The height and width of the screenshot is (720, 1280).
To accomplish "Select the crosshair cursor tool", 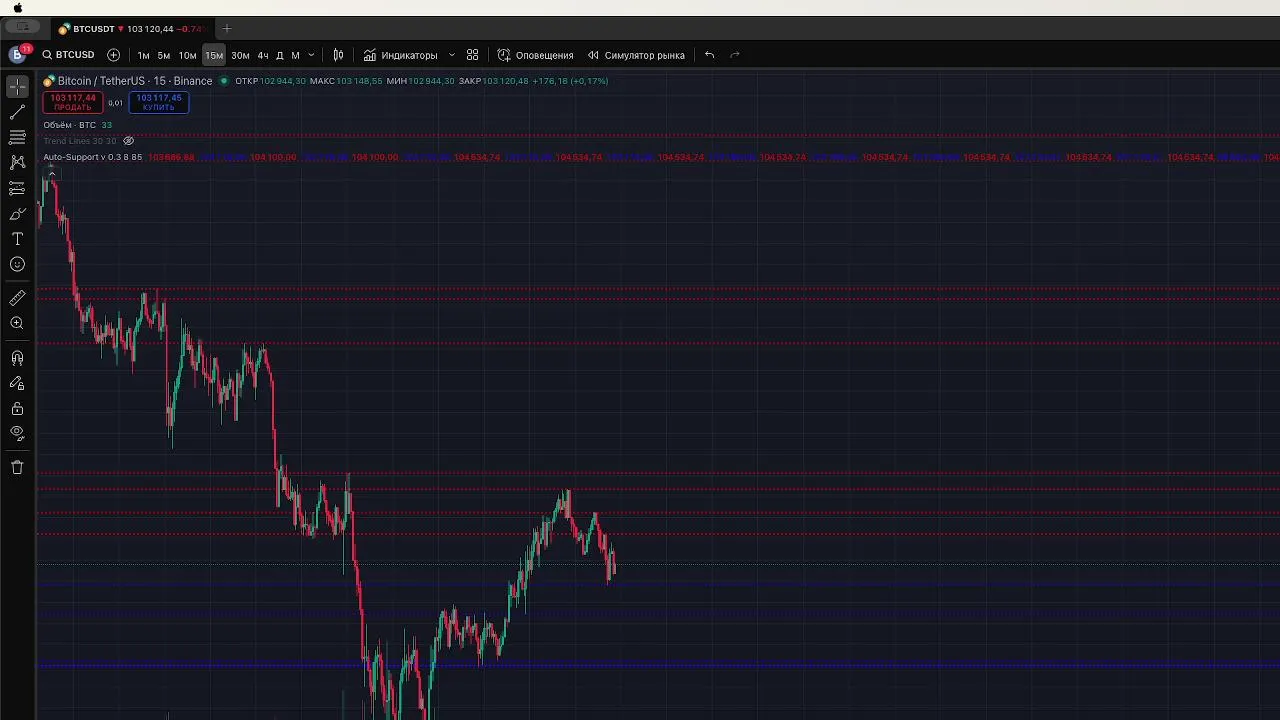I will (17, 87).
